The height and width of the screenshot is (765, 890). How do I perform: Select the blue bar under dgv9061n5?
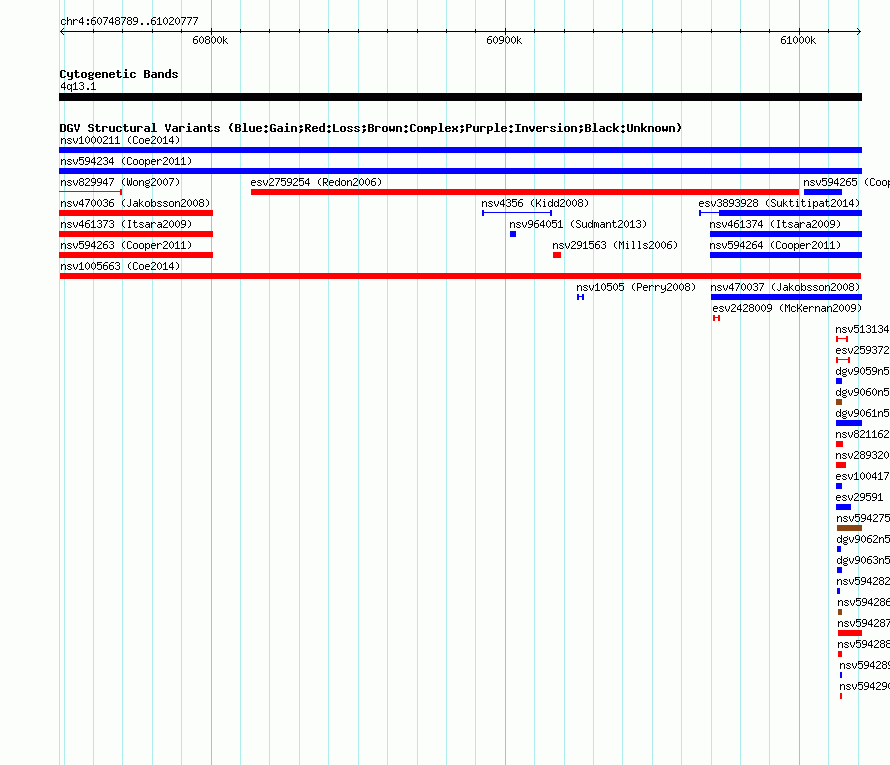pyautogui.click(x=849, y=423)
